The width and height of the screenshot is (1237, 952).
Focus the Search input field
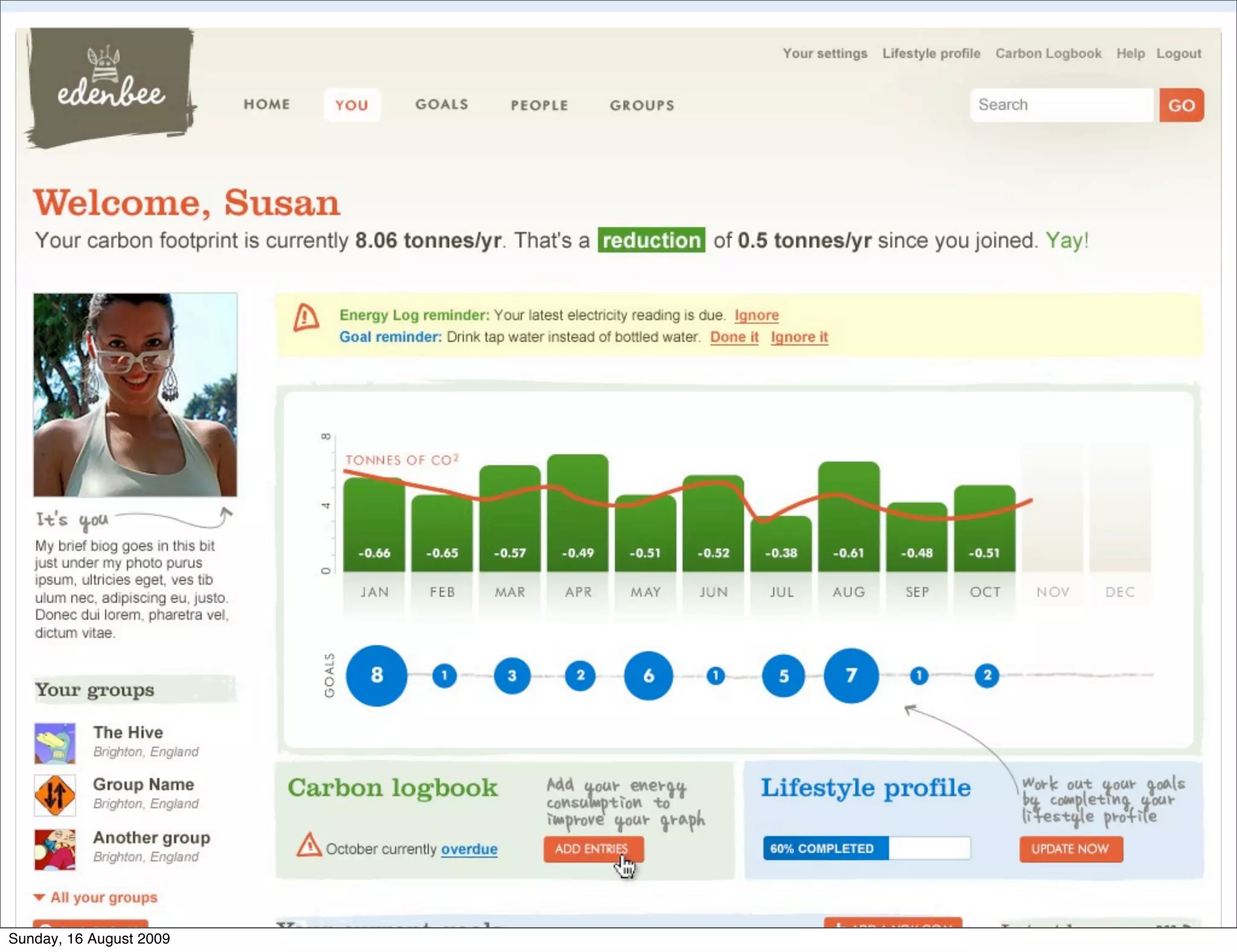[1061, 105]
